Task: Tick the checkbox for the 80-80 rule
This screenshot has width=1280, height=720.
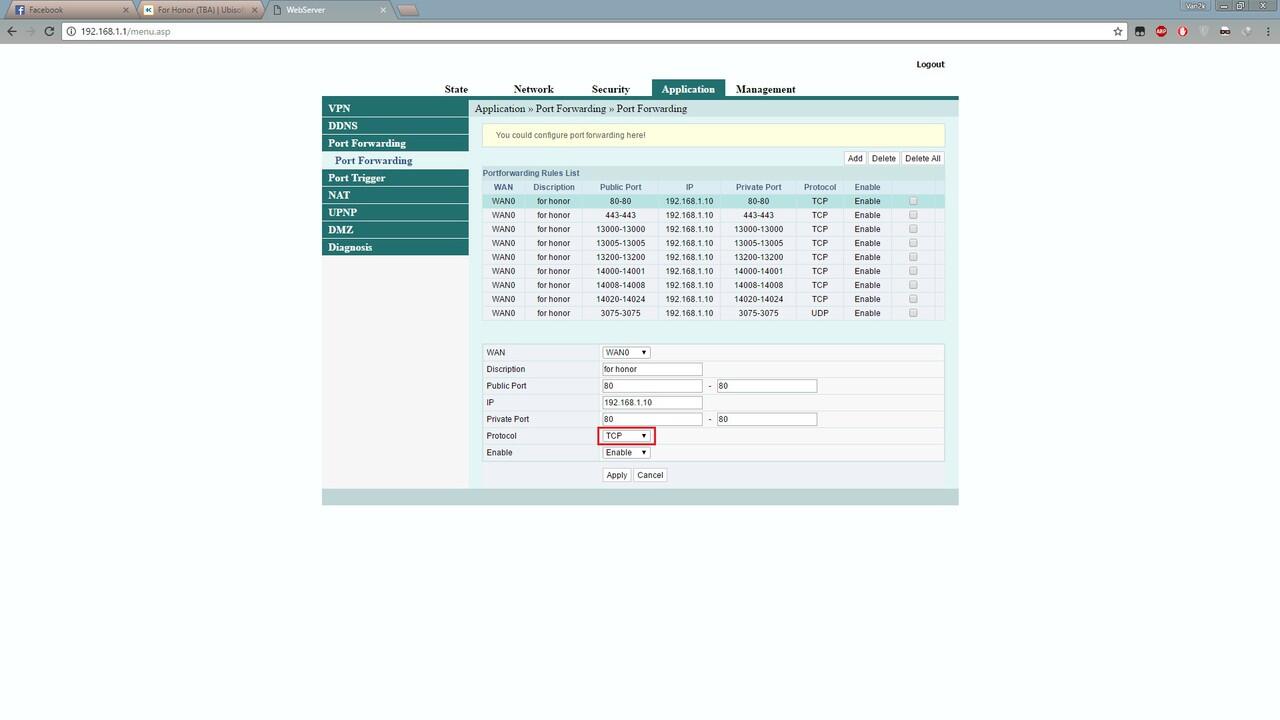Action: pos(913,201)
